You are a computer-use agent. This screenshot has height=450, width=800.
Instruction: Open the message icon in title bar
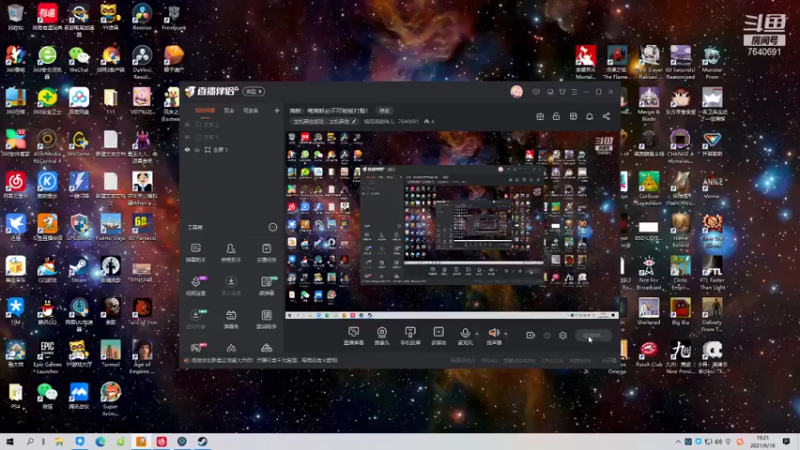pyautogui.click(x=536, y=92)
